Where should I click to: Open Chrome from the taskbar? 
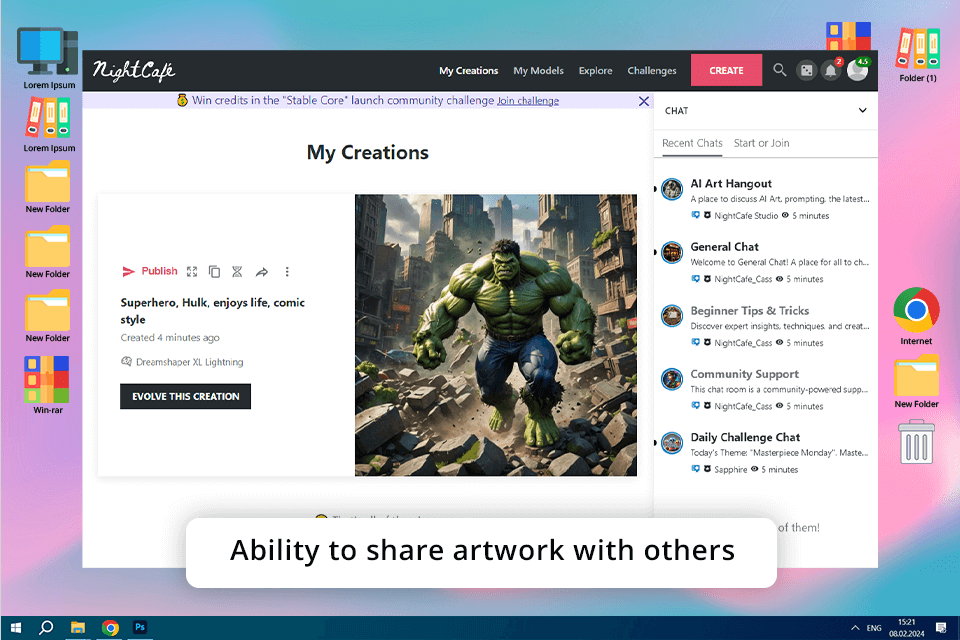110,628
